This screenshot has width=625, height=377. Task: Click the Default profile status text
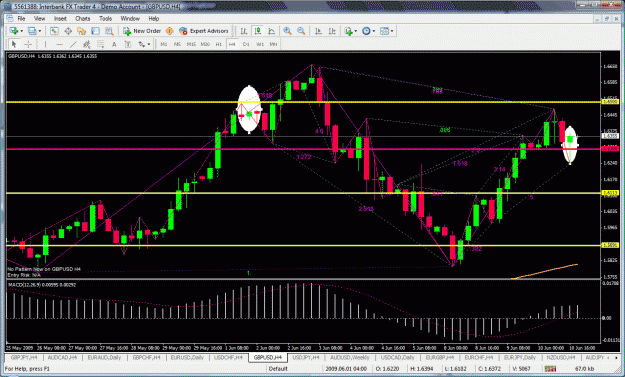[x=278, y=369]
